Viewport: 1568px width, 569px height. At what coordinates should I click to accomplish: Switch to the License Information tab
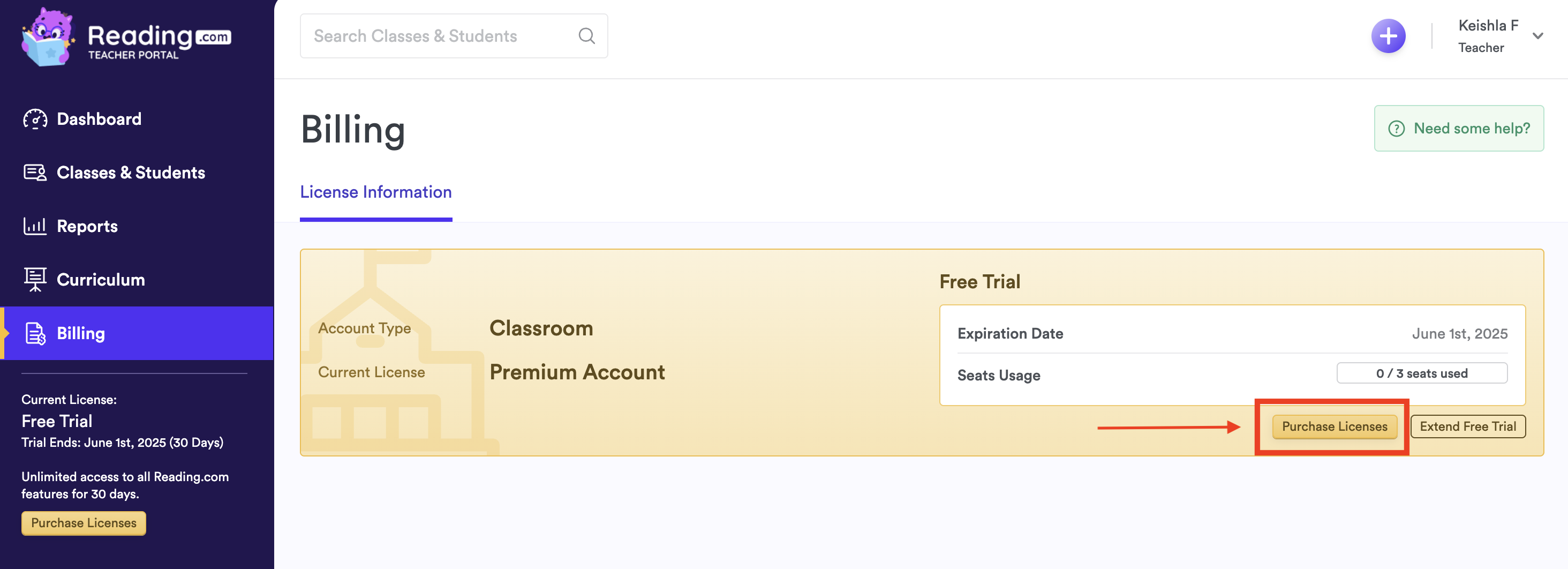pos(375,192)
